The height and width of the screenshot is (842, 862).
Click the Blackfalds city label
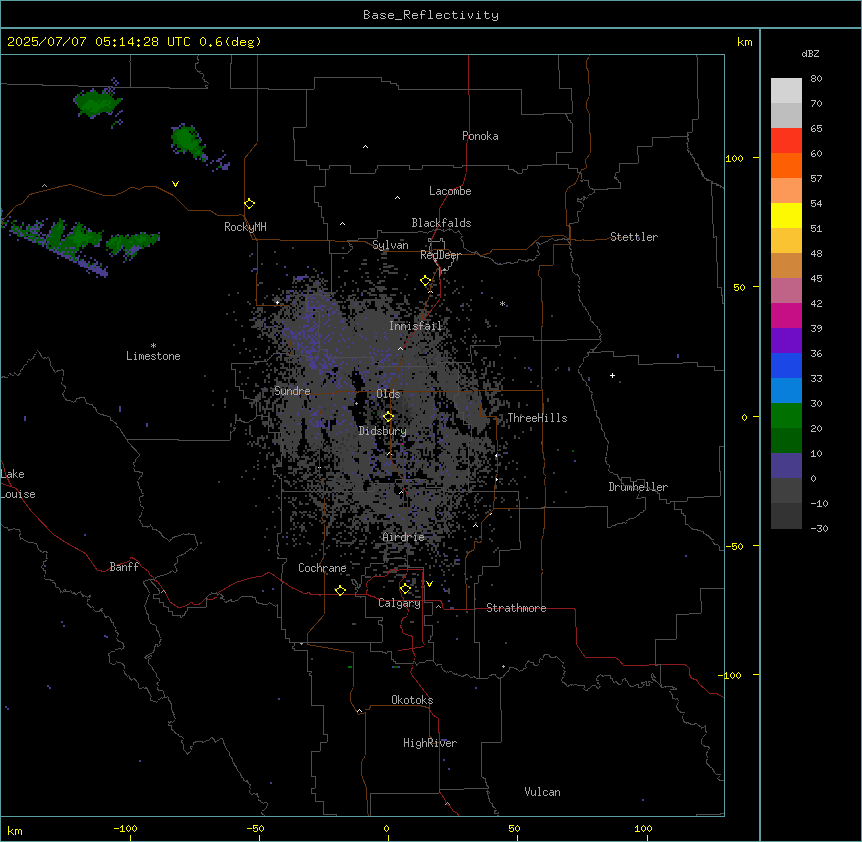tap(441, 223)
